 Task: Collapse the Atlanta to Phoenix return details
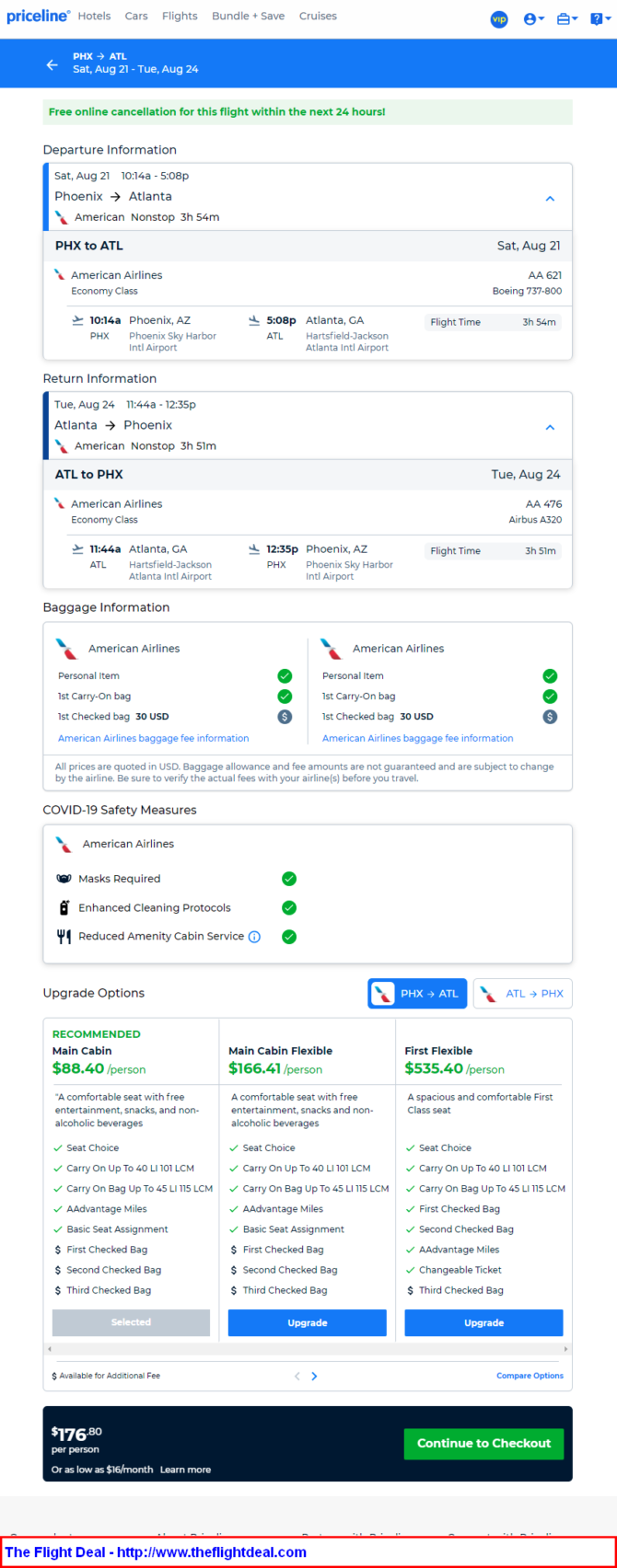pos(550,427)
